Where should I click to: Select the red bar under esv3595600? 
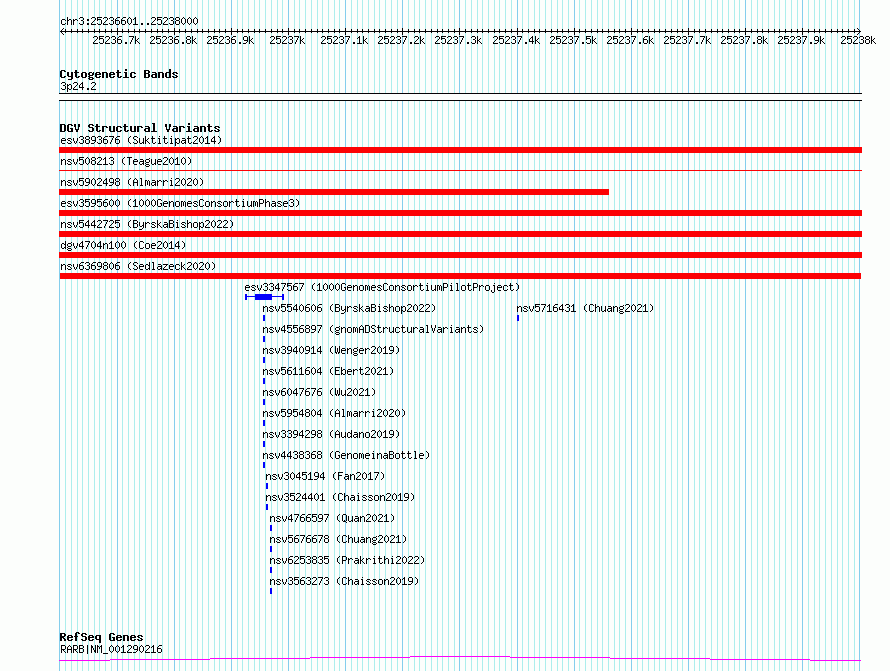(460, 213)
